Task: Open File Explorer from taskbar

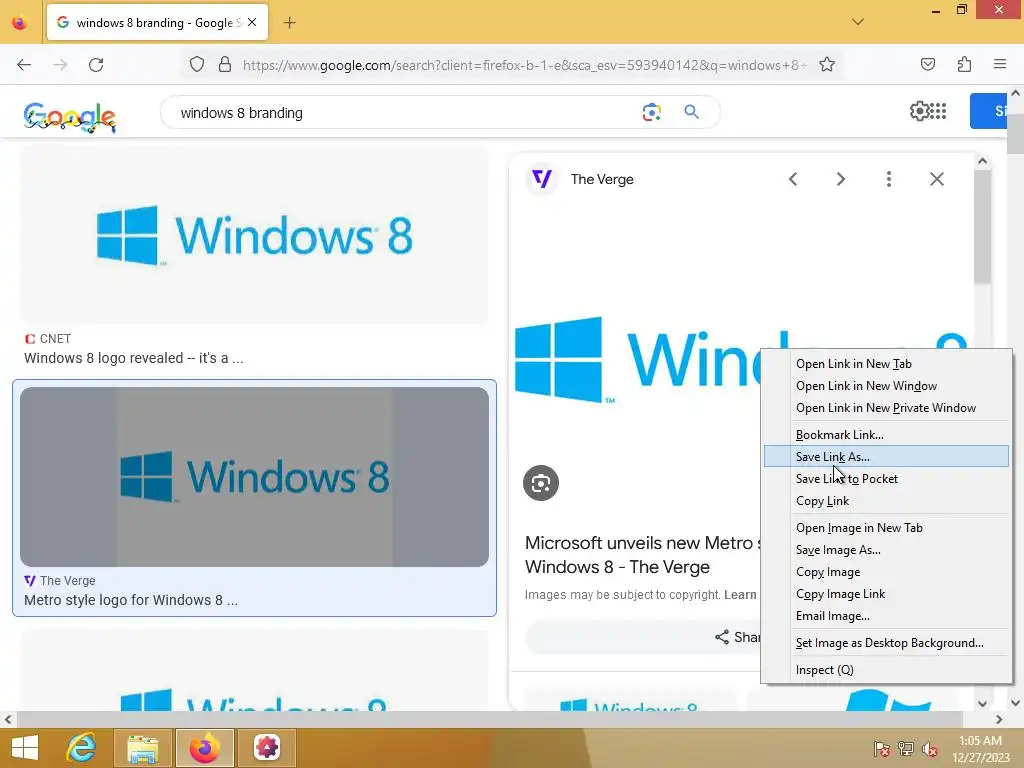Action: pos(143,748)
